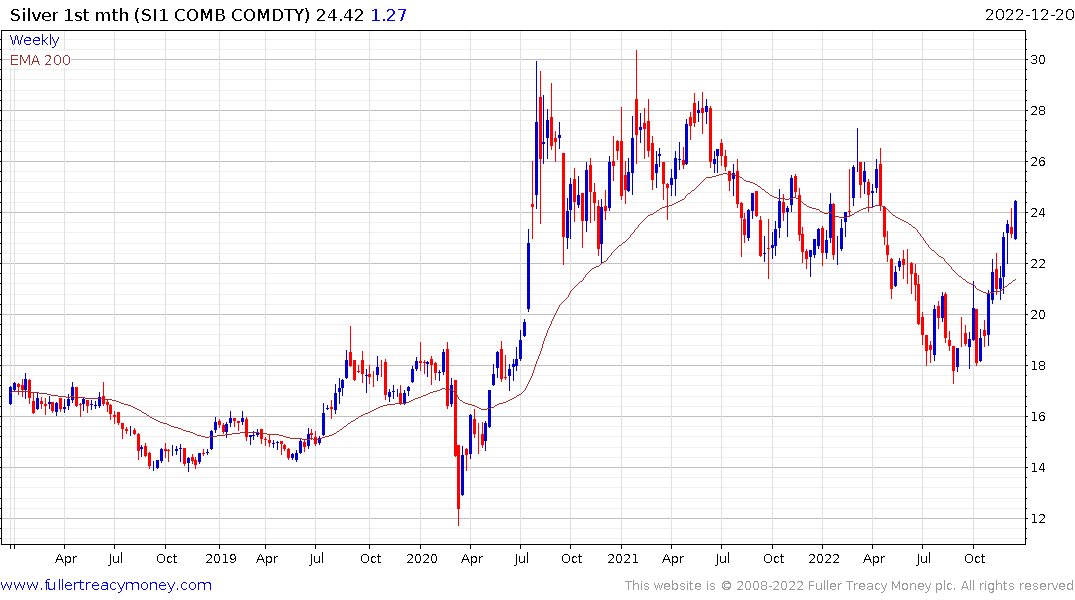The height and width of the screenshot is (600, 1075).
Task: Select the blue change value 1.27
Action: pyautogui.click(x=389, y=15)
